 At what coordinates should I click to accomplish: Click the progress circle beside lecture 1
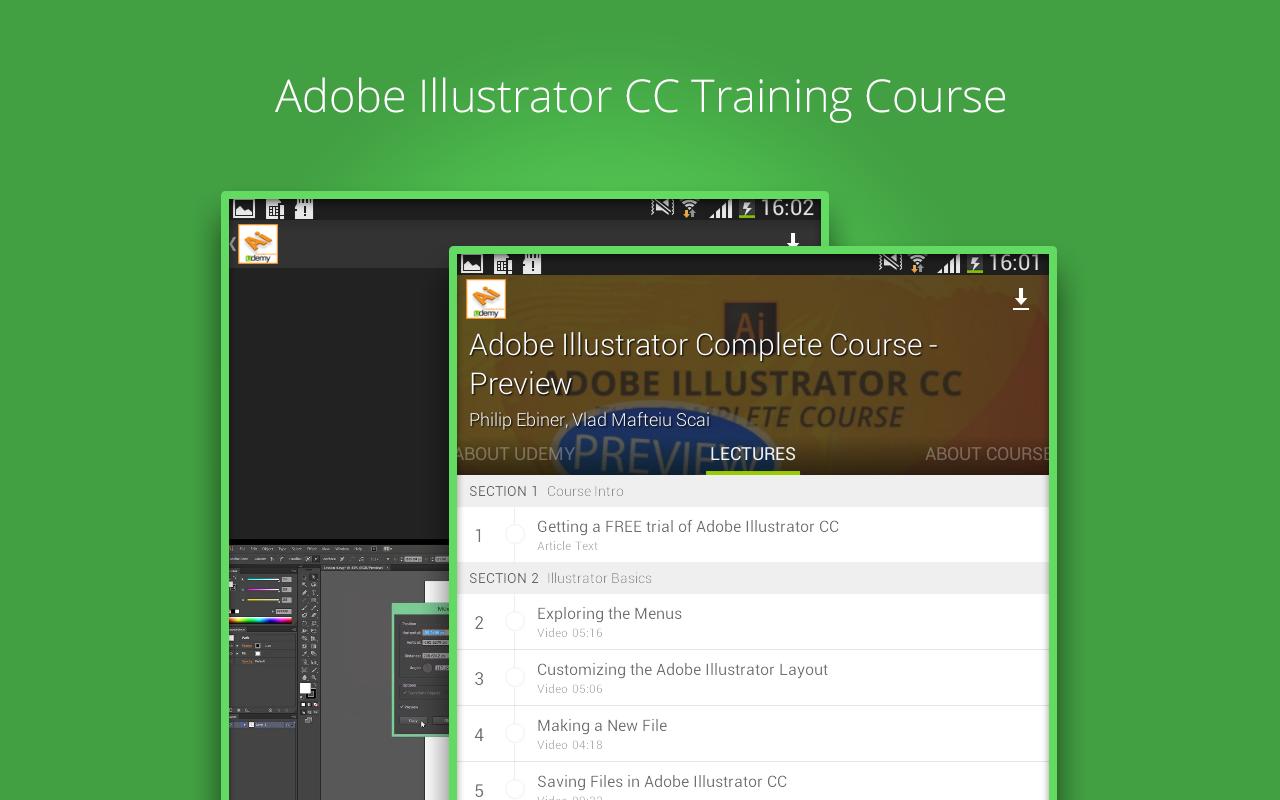[x=515, y=535]
